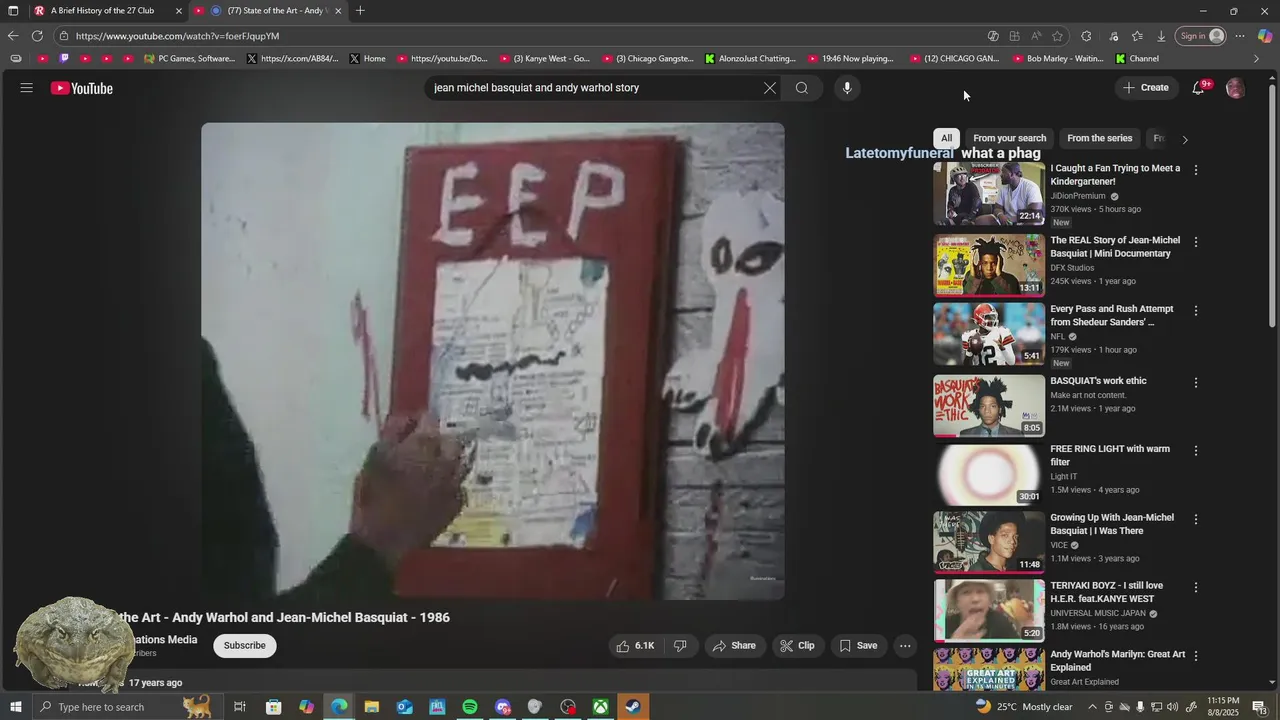The width and height of the screenshot is (1280, 720).
Task: Open Windows Start menu
Action: click(x=15, y=707)
